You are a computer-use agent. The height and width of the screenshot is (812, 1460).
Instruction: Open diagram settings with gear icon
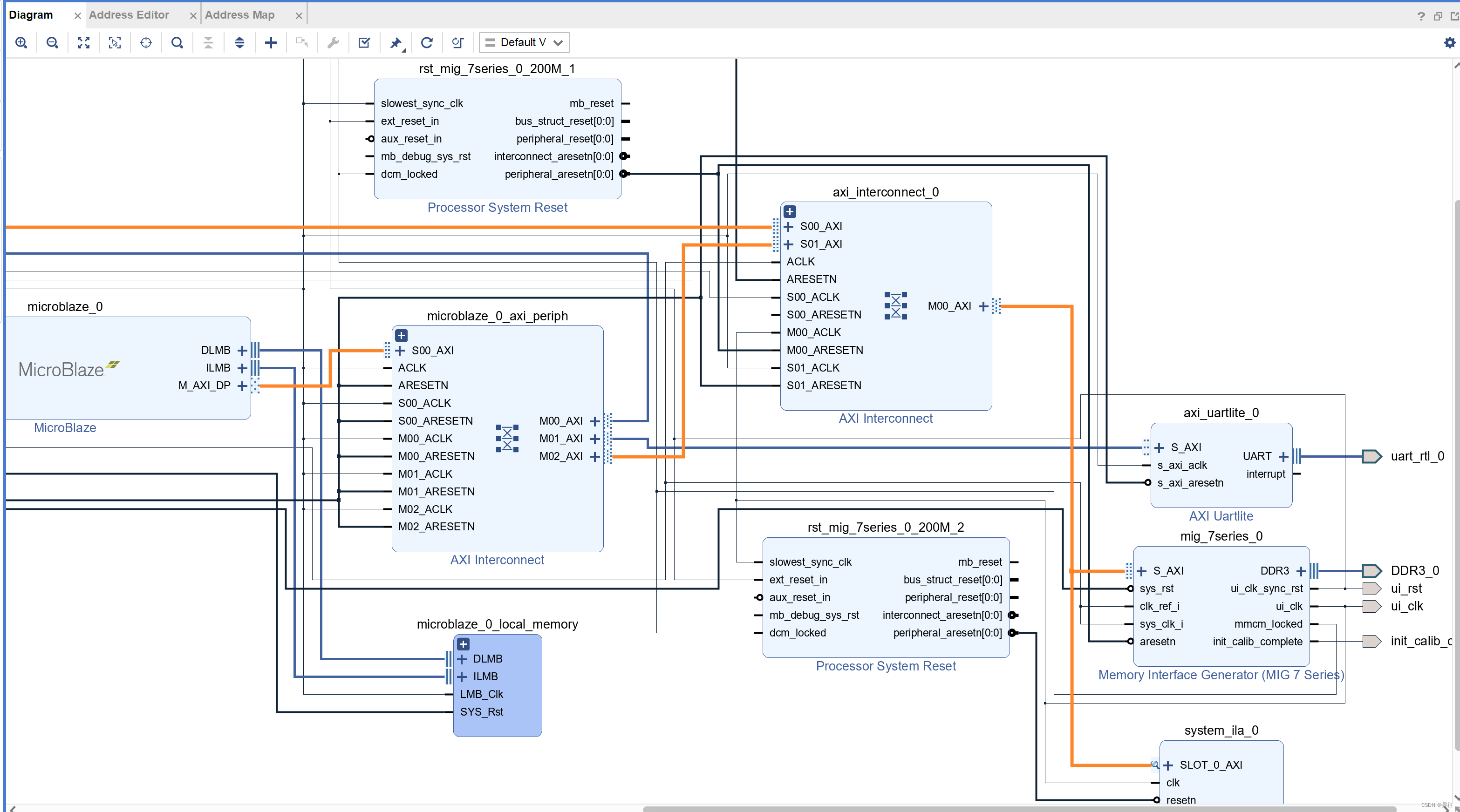pos(1450,42)
